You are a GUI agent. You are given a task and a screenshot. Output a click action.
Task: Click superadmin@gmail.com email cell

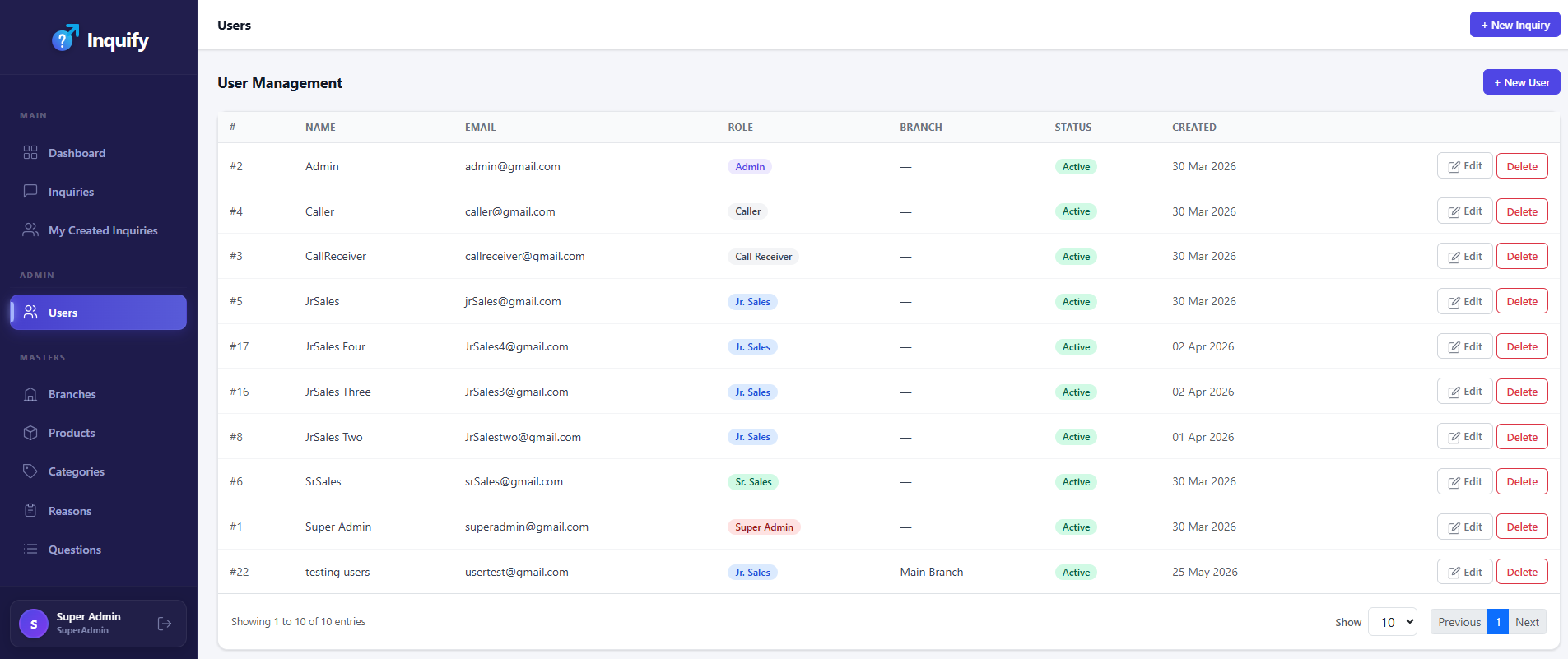tap(526, 527)
